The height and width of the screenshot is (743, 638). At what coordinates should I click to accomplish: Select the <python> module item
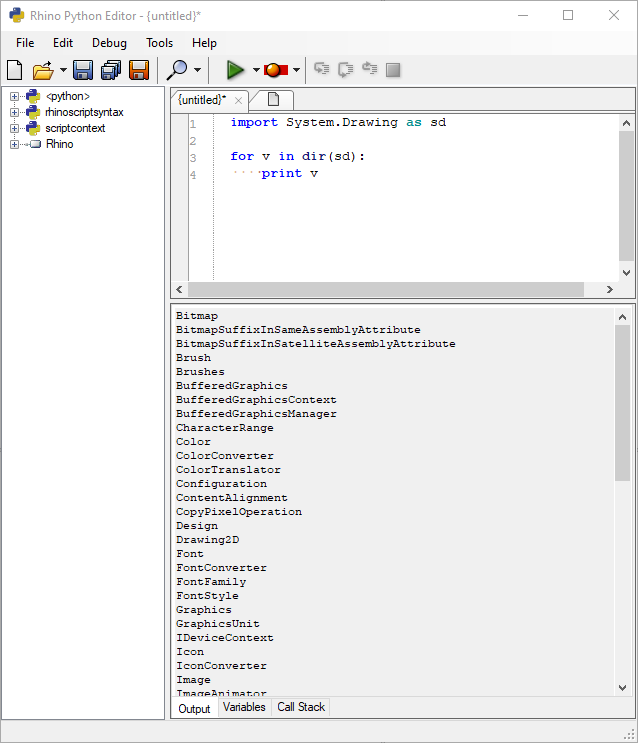[68, 96]
